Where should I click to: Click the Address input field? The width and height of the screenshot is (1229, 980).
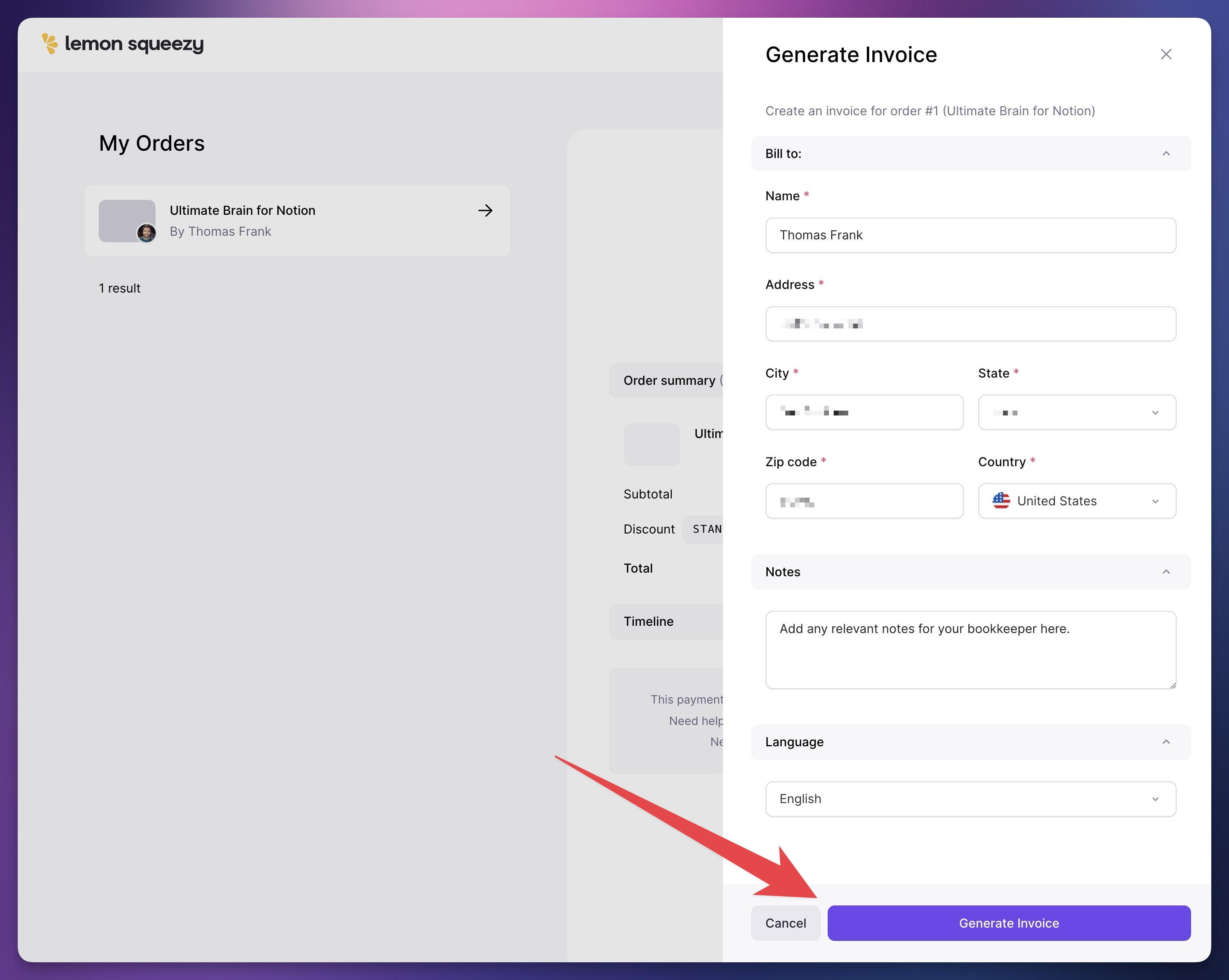[970, 324]
